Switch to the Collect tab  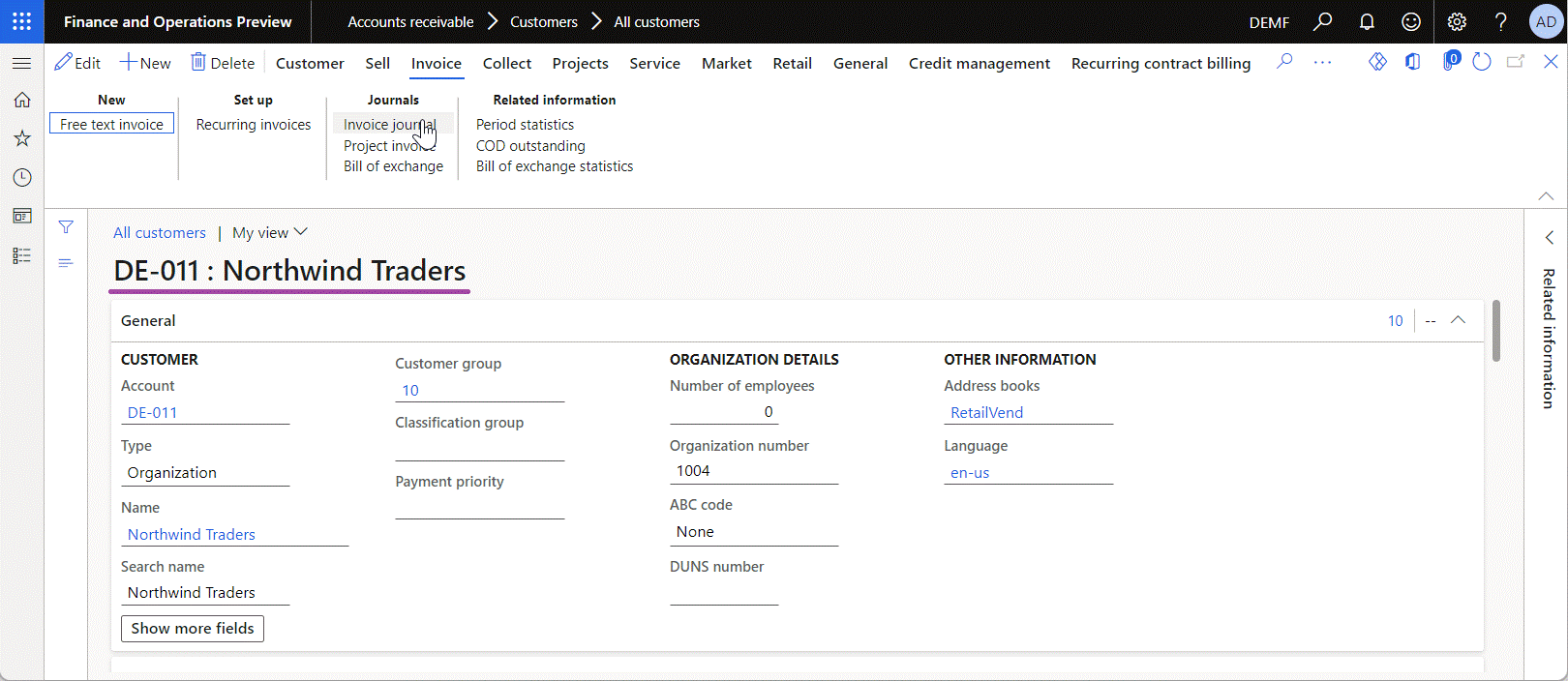pyautogui.click(x=507, y=63)
